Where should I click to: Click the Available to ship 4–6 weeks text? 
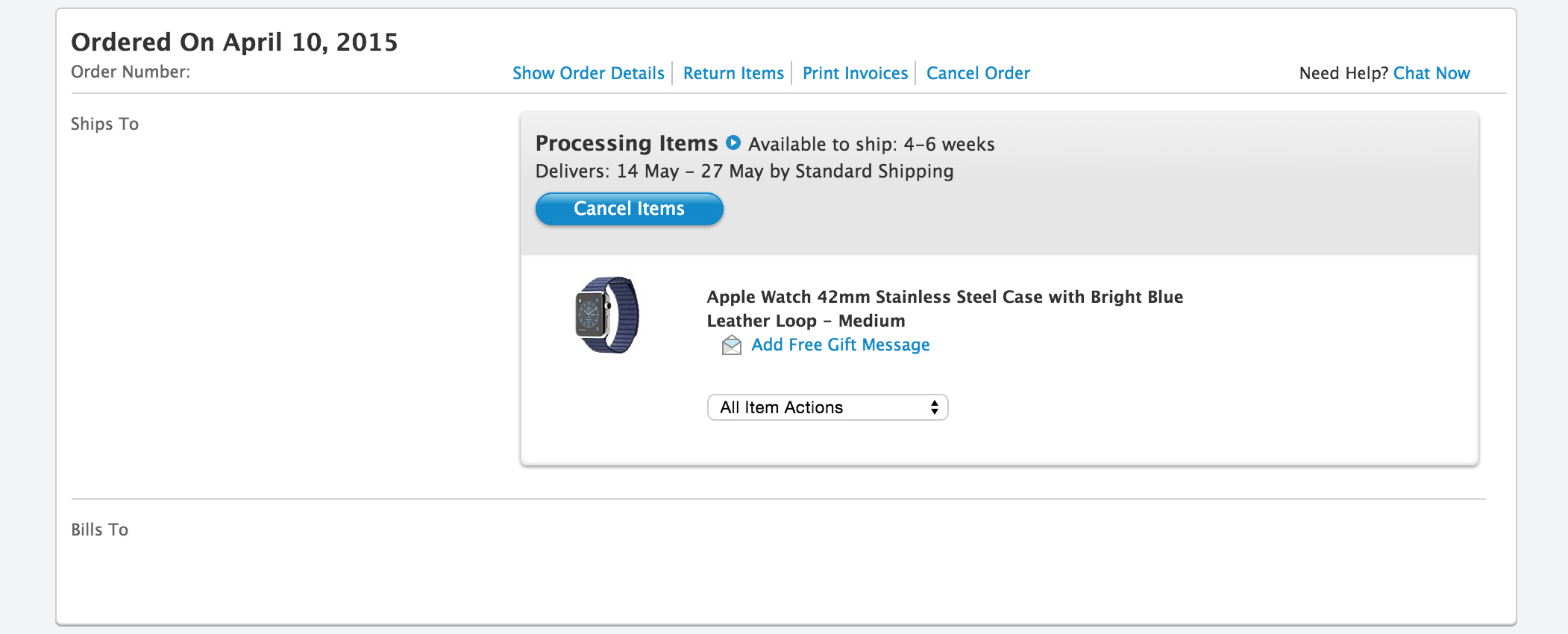(871, 144)
